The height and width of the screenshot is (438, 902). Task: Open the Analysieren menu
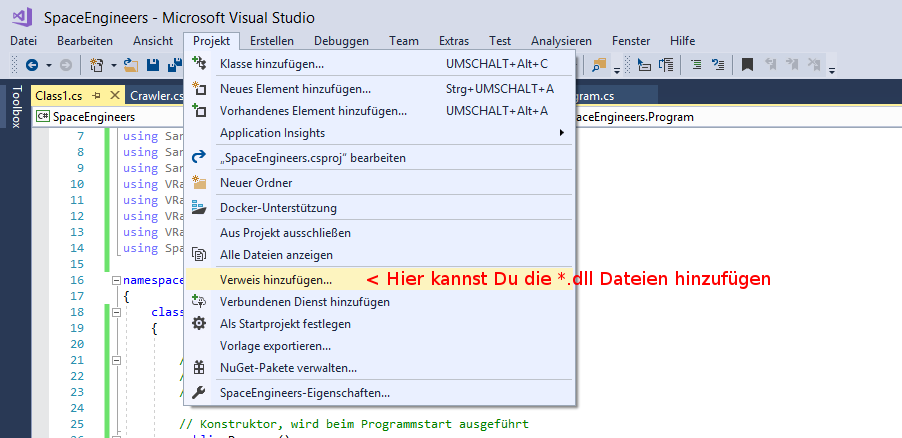pos(561,41)
